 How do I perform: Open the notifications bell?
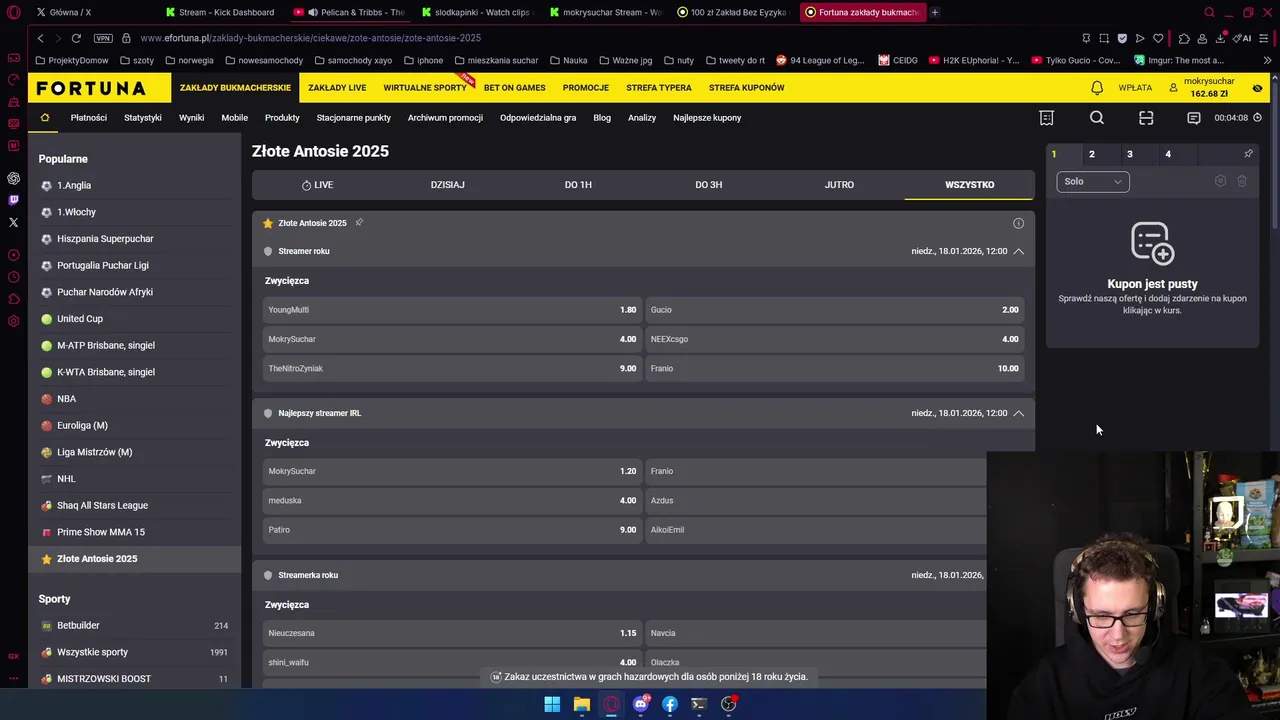(1097, 88)
